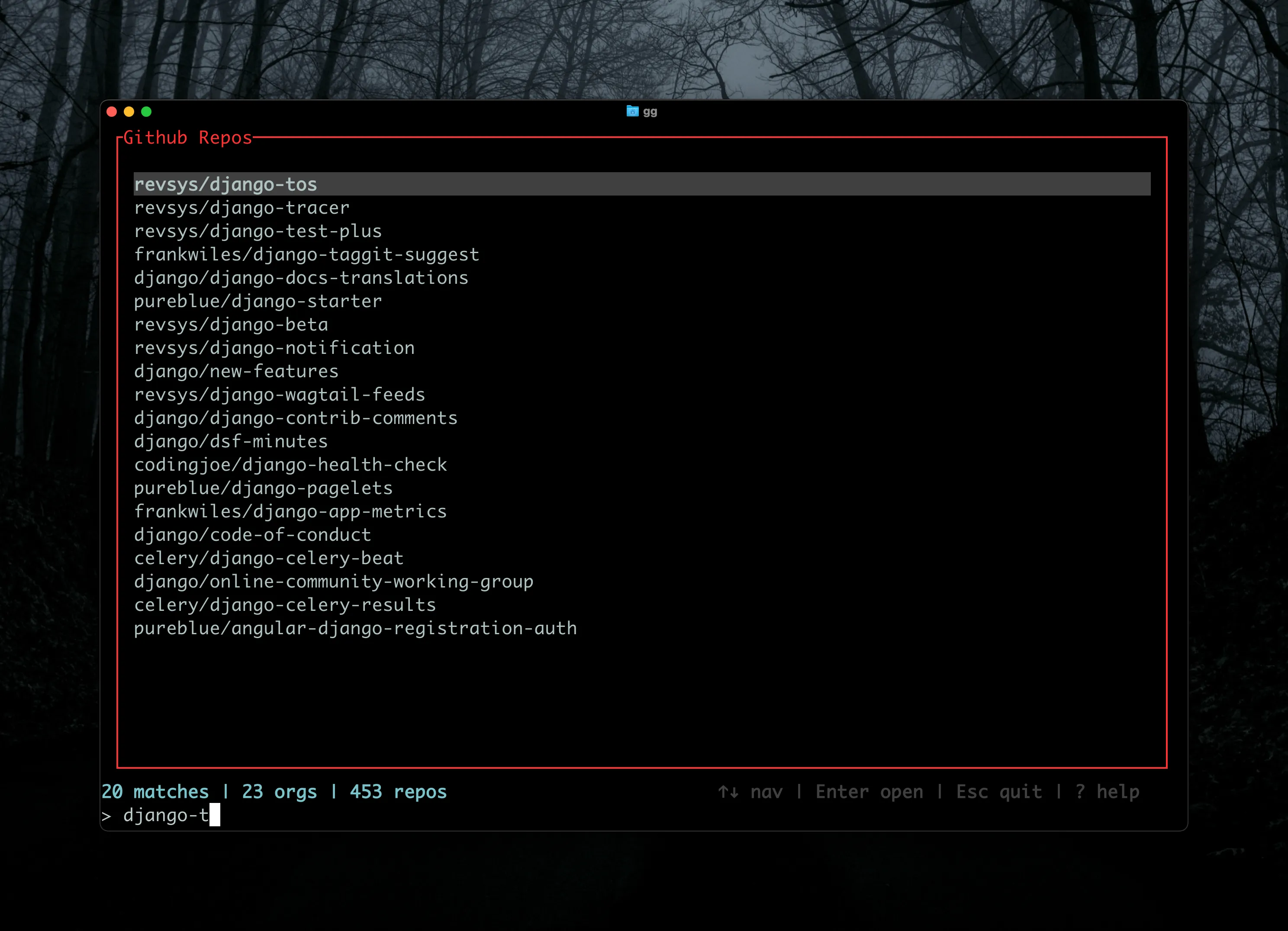This screenshot has width=1288, height=931.
Task: Click the green zoom traffic light
Action: (x=147, y=112)
